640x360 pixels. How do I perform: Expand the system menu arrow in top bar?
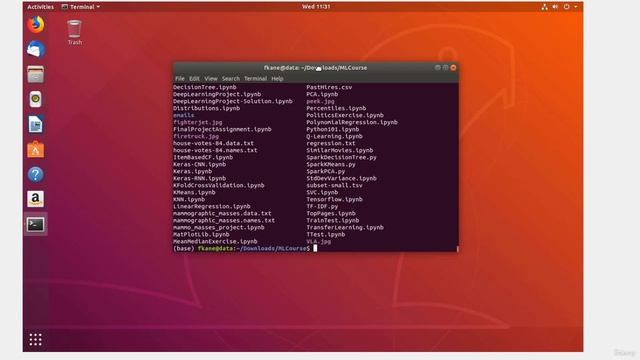click(x=576, y=7)
